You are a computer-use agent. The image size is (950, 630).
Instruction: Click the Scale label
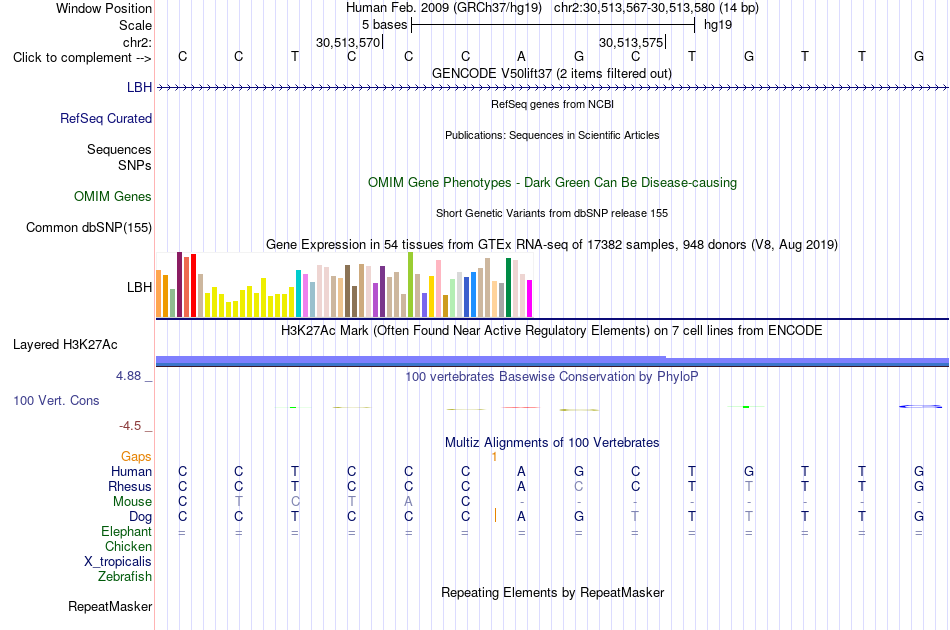coord(136,25)
